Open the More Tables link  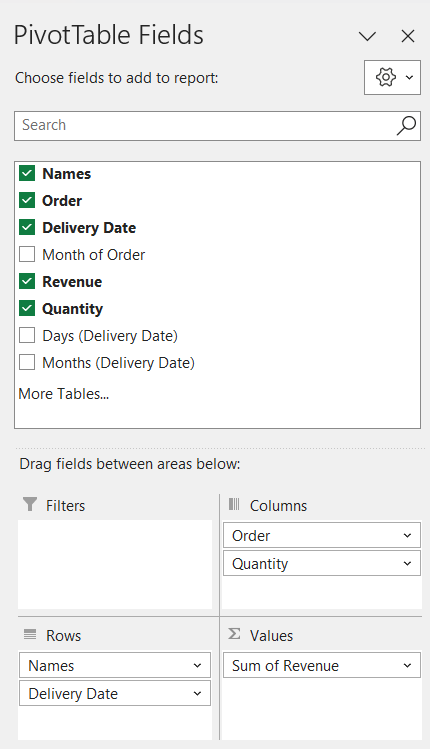coord(64,394)
